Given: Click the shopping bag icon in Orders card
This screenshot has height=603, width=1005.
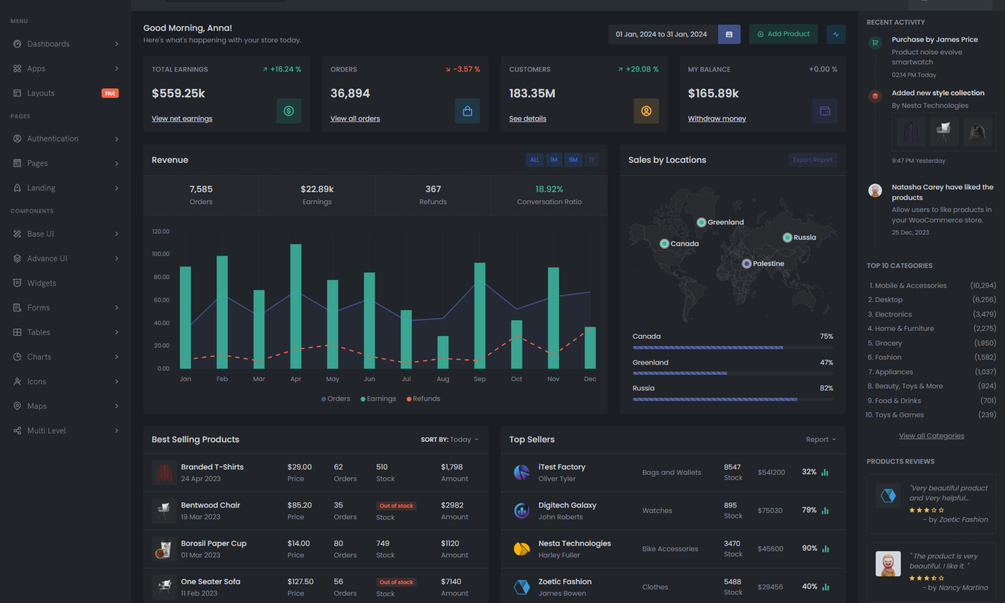Looking at the screenshot, I should pos(467,111).
